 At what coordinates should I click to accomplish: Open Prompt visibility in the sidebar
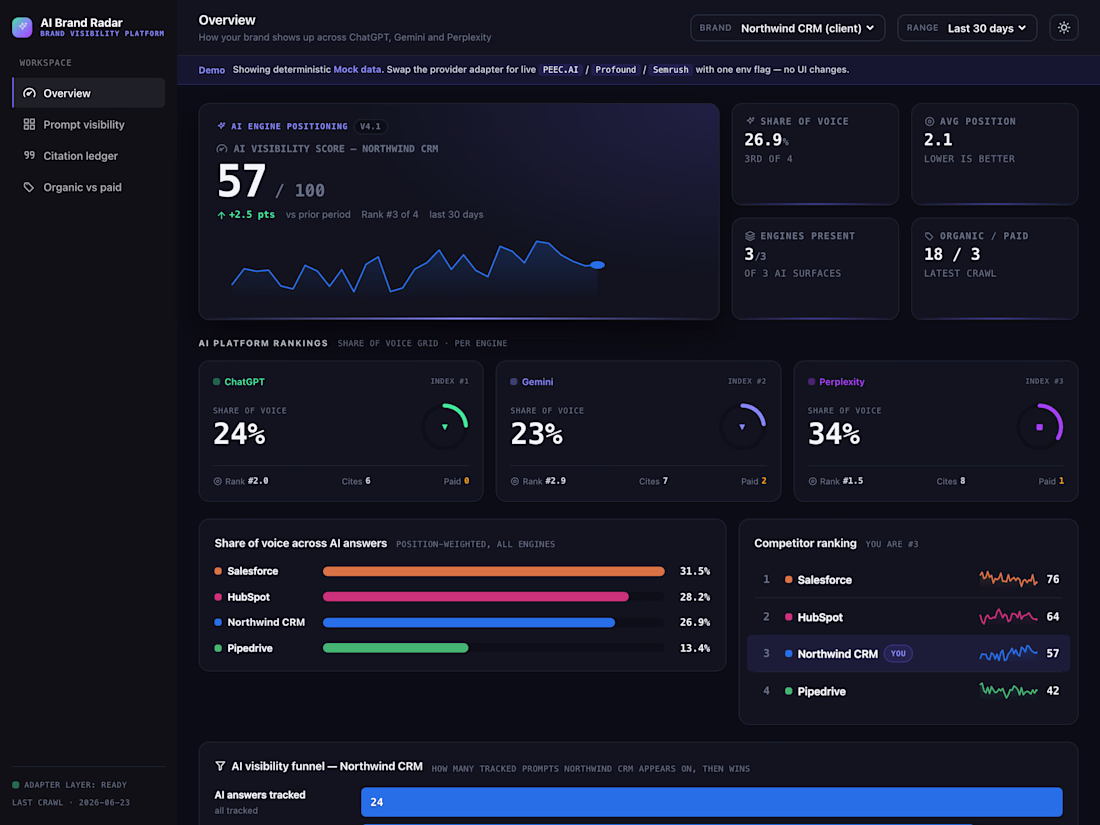(x=89, y=124)
